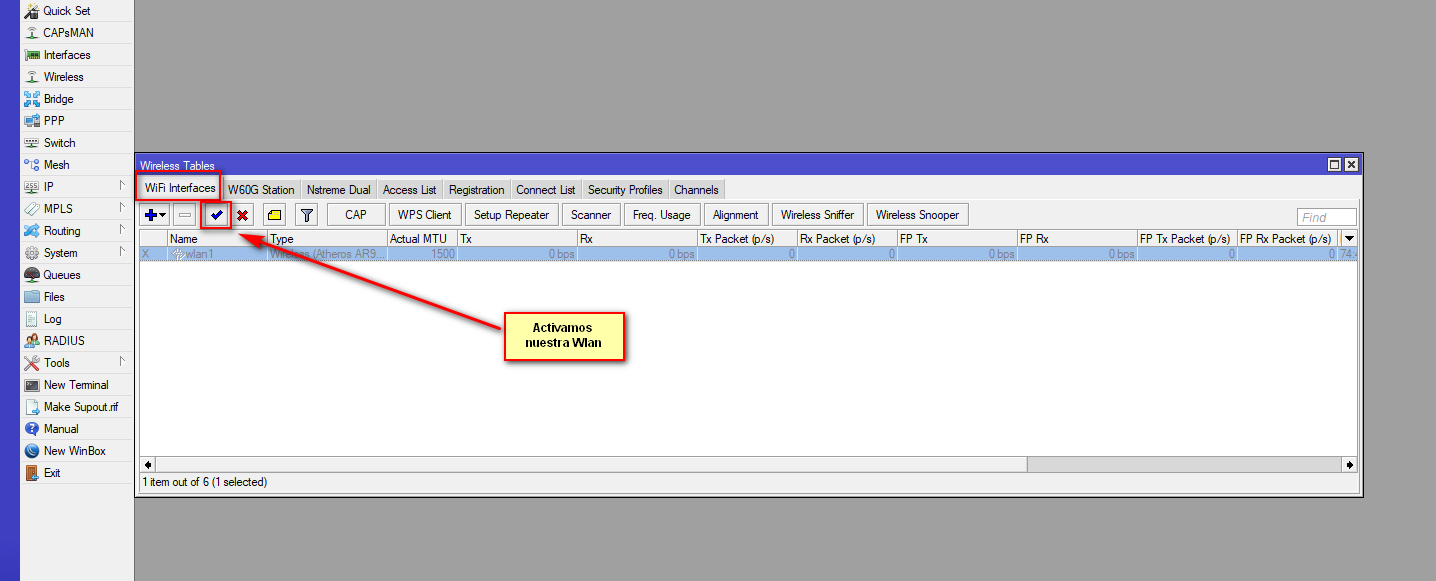The height and width of the screenshot is (581, 1436).
Task: Click the blue plus Add button
Action: point(154,215)
